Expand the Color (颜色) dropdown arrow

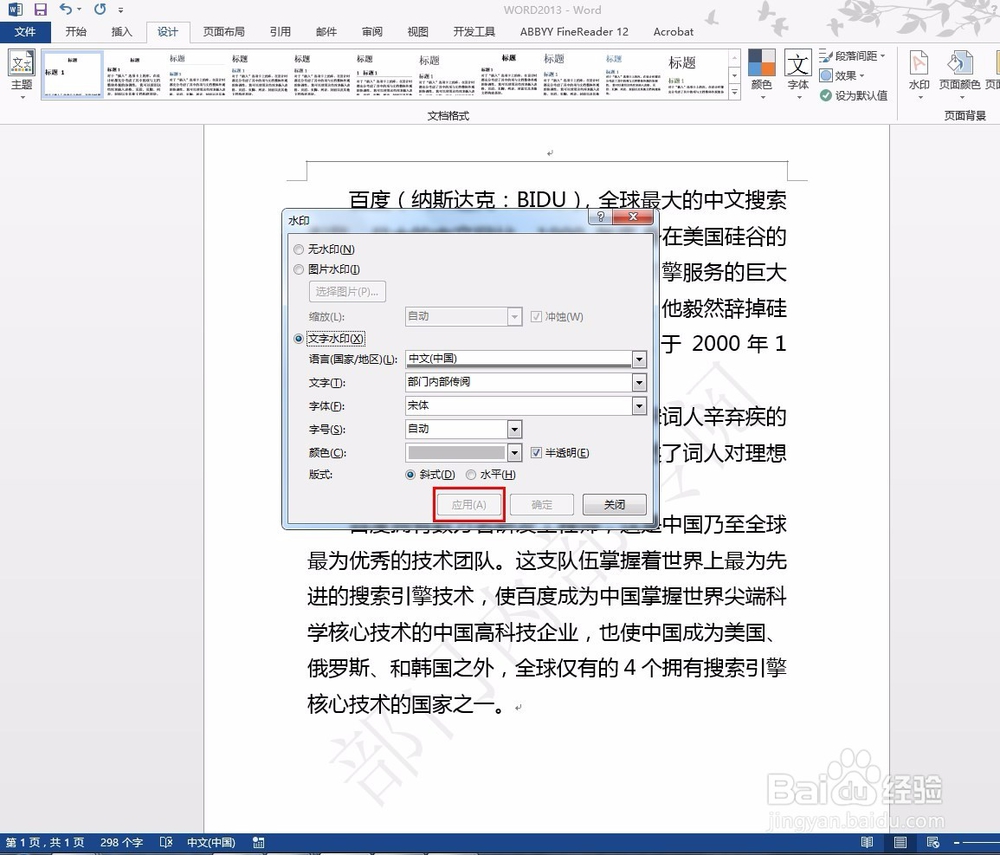pyautogui.click(x=515, y=453)
